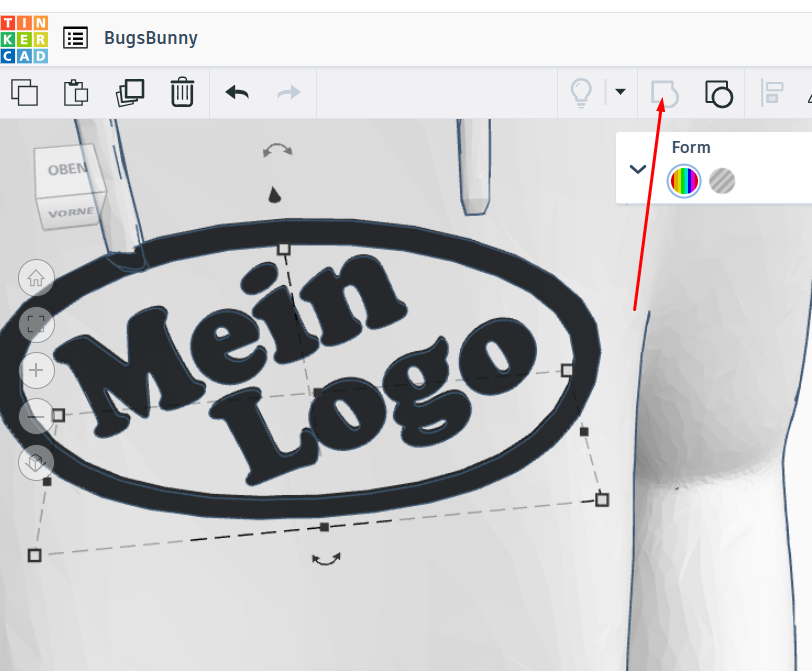This screenshot has height=671, width=812.
Task: Open the Tinkercad logo home link
Action: [x=24, y=39]
